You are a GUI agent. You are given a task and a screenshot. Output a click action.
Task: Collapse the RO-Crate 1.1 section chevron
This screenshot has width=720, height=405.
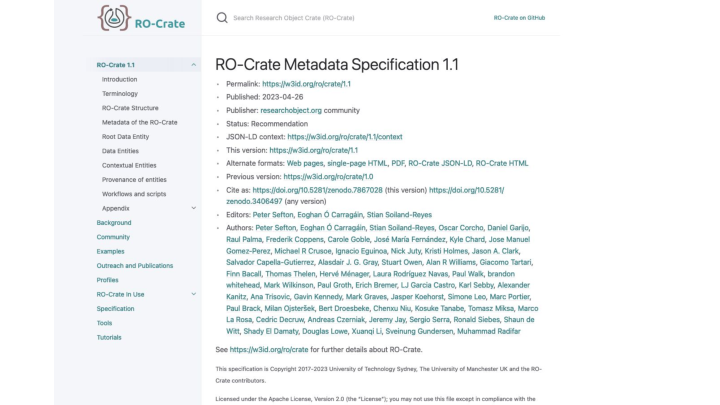pos(194,65)
